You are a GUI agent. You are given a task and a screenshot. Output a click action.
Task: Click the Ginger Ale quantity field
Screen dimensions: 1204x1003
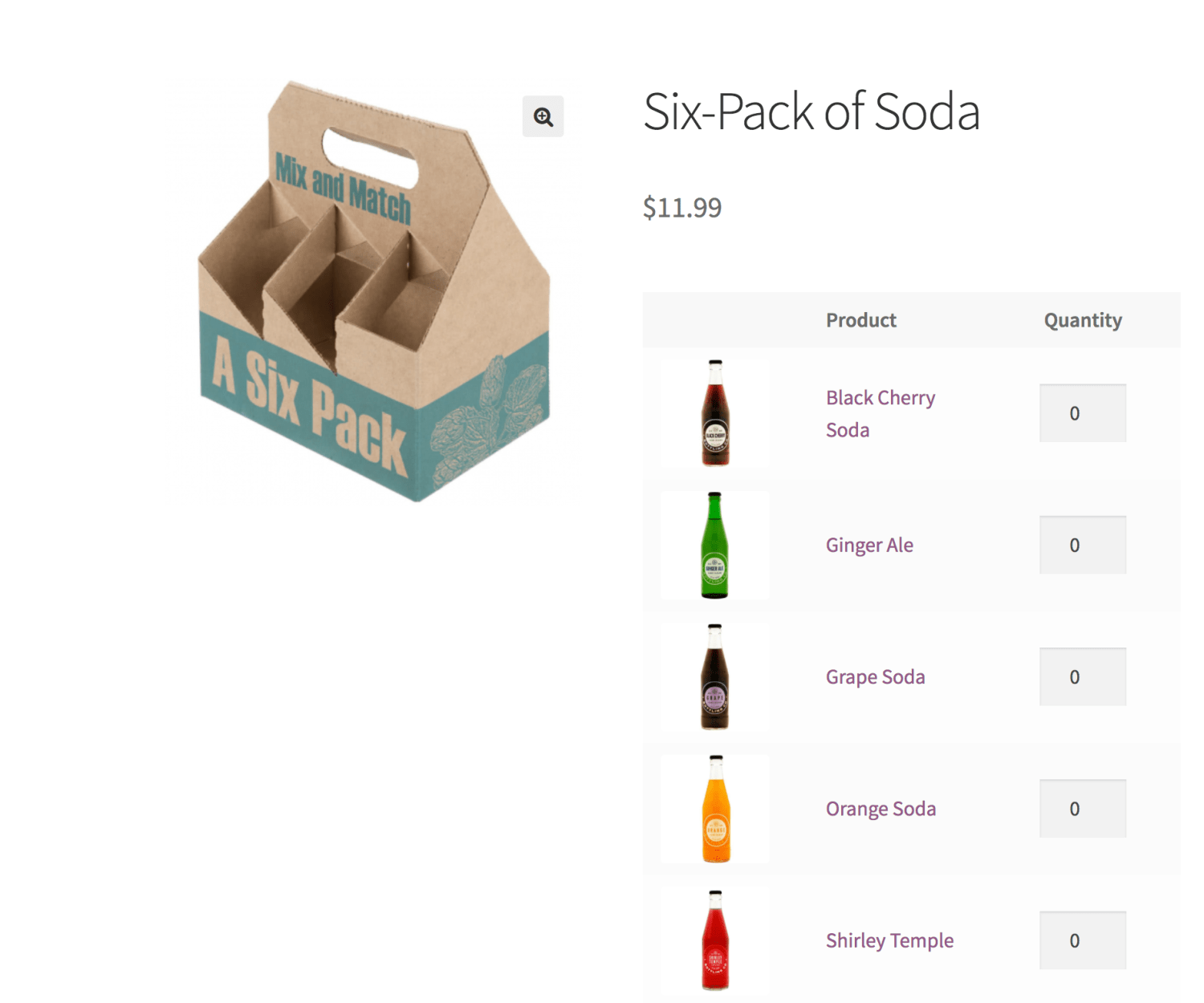click(1082, 545)
